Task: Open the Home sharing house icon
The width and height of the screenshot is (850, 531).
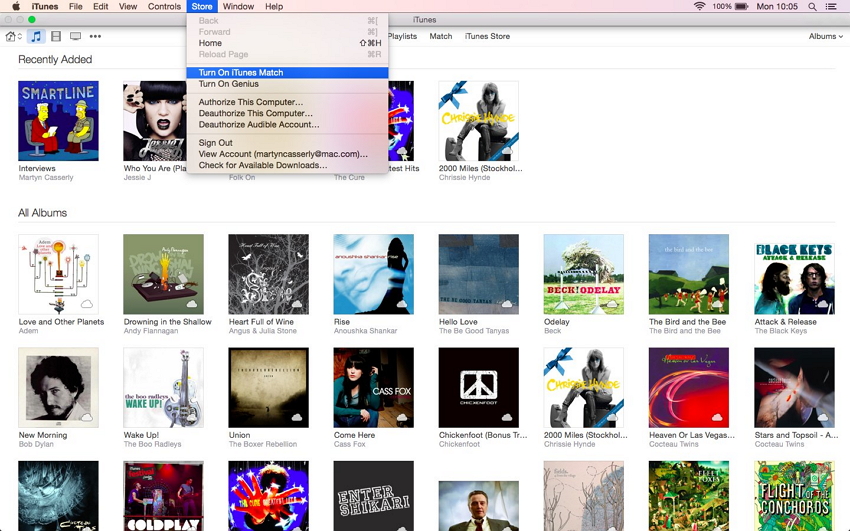Action: (10, 36)
